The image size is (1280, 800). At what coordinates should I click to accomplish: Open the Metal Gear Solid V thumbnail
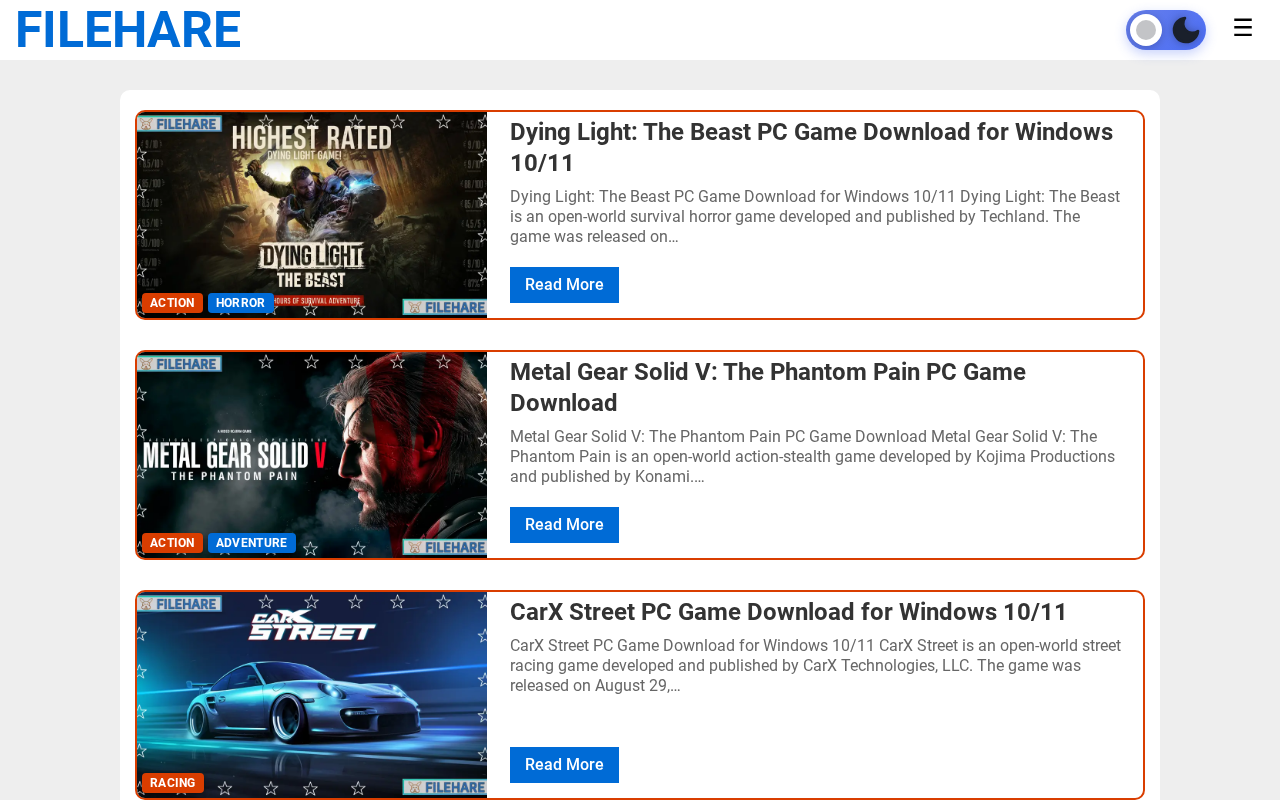(x=312, y=455)
